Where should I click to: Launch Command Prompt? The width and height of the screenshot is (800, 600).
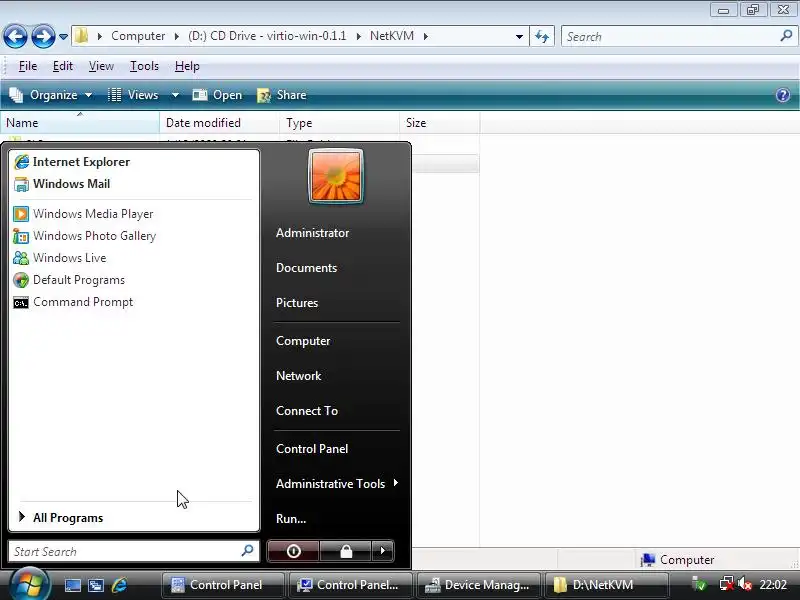(x=73, y=302)
